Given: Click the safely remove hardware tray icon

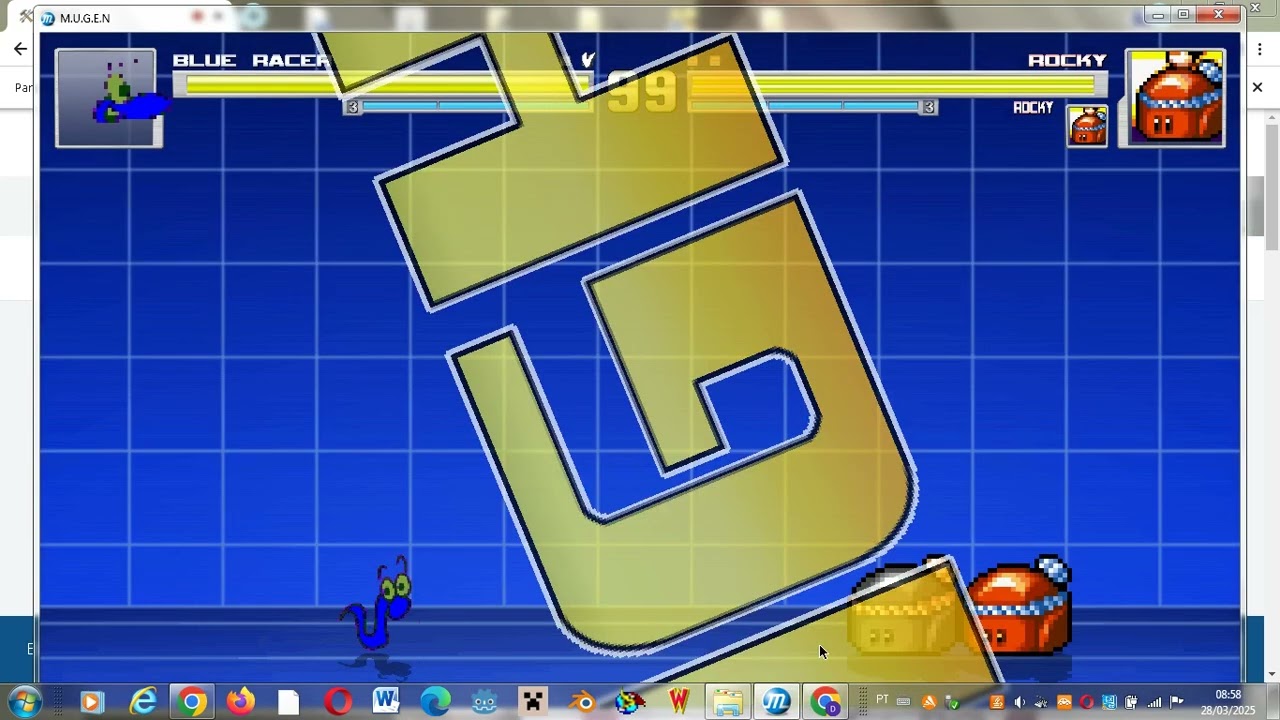Looking at the screenshot, I should [953, 702].
